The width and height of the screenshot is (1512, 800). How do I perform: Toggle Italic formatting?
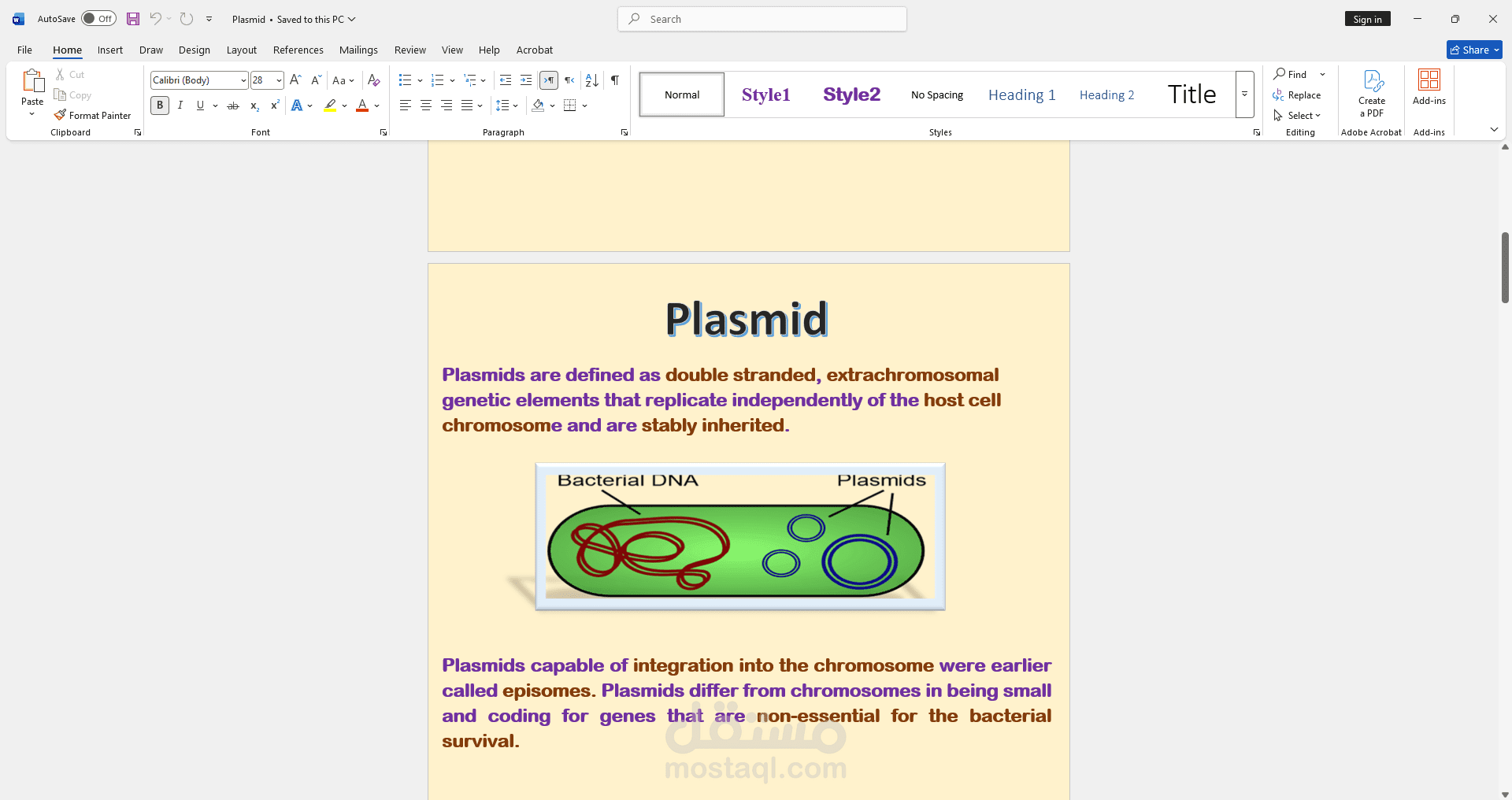pyautogui.click(x=180, y=106)
